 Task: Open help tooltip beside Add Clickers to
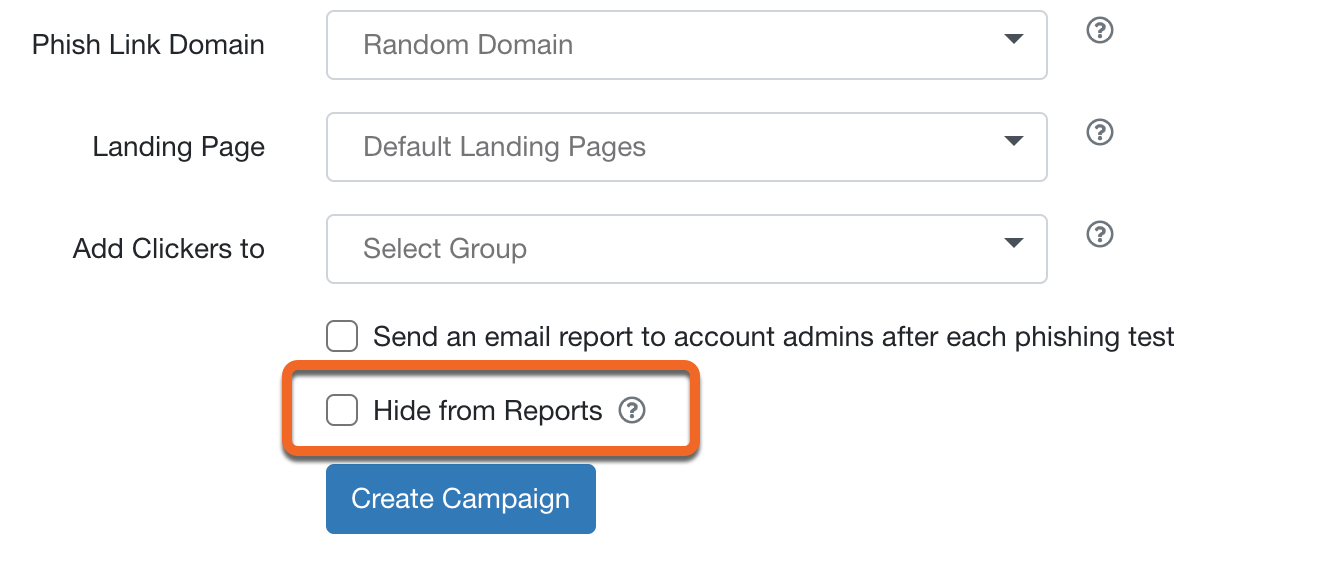point(1100,234)
